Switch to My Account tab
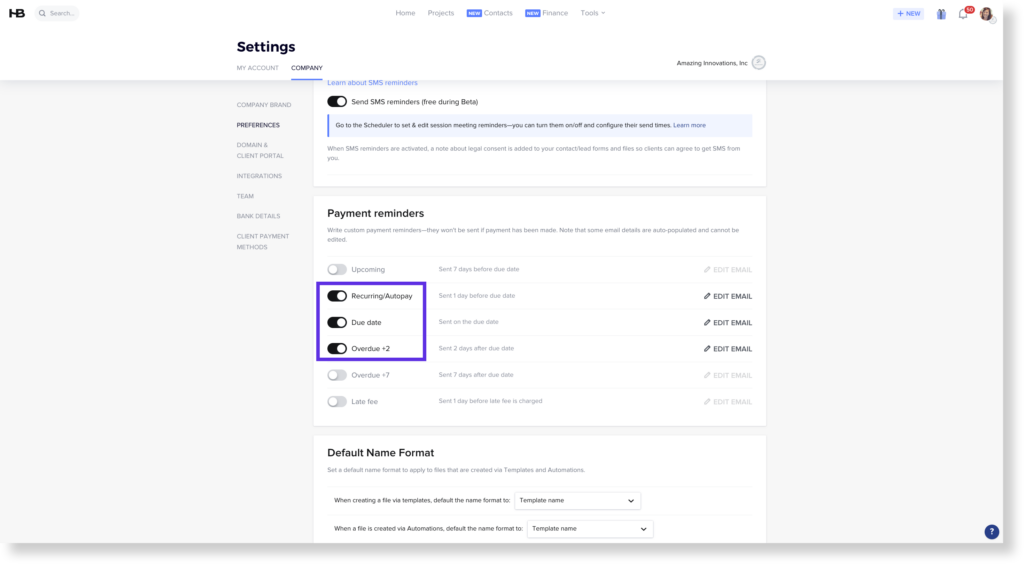This screenshot has height=564, width=1024. click(257, 68)
